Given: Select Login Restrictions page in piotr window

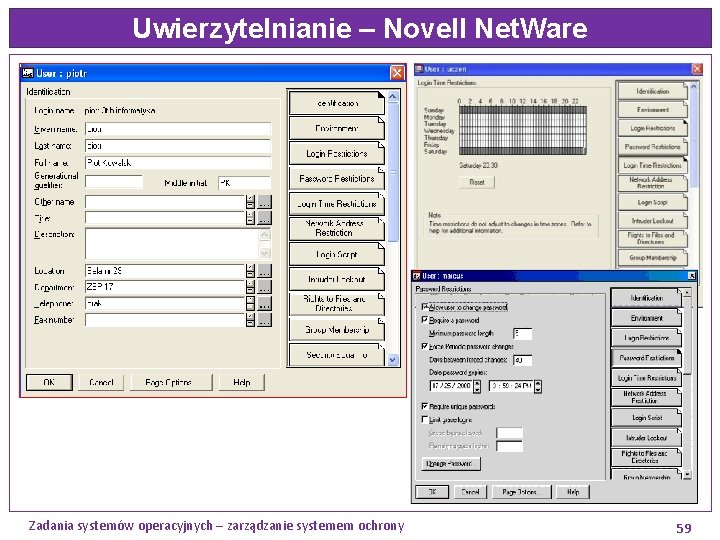Looking at the screenshot, I should click(337, 153).
